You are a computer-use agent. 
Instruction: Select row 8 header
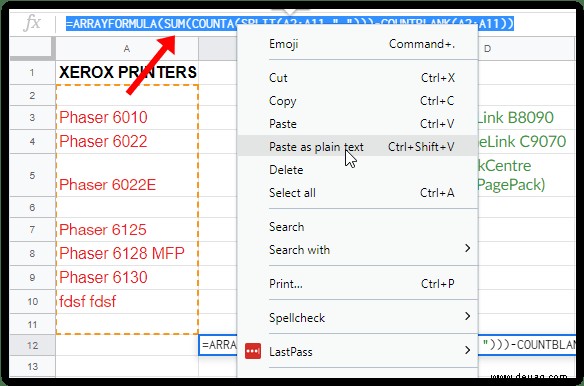pos(33,253)
